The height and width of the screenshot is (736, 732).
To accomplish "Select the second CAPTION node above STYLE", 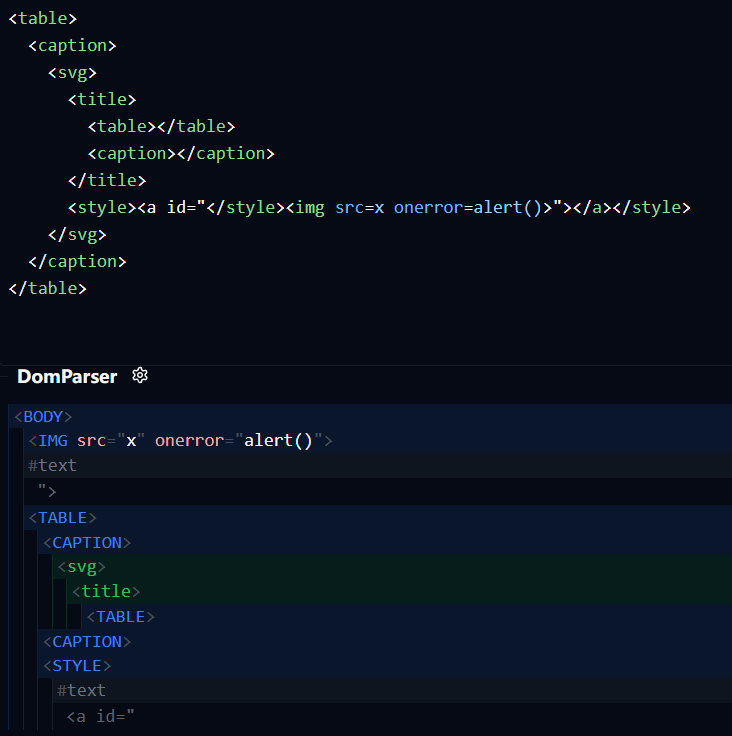I will (x=86, y=642).
